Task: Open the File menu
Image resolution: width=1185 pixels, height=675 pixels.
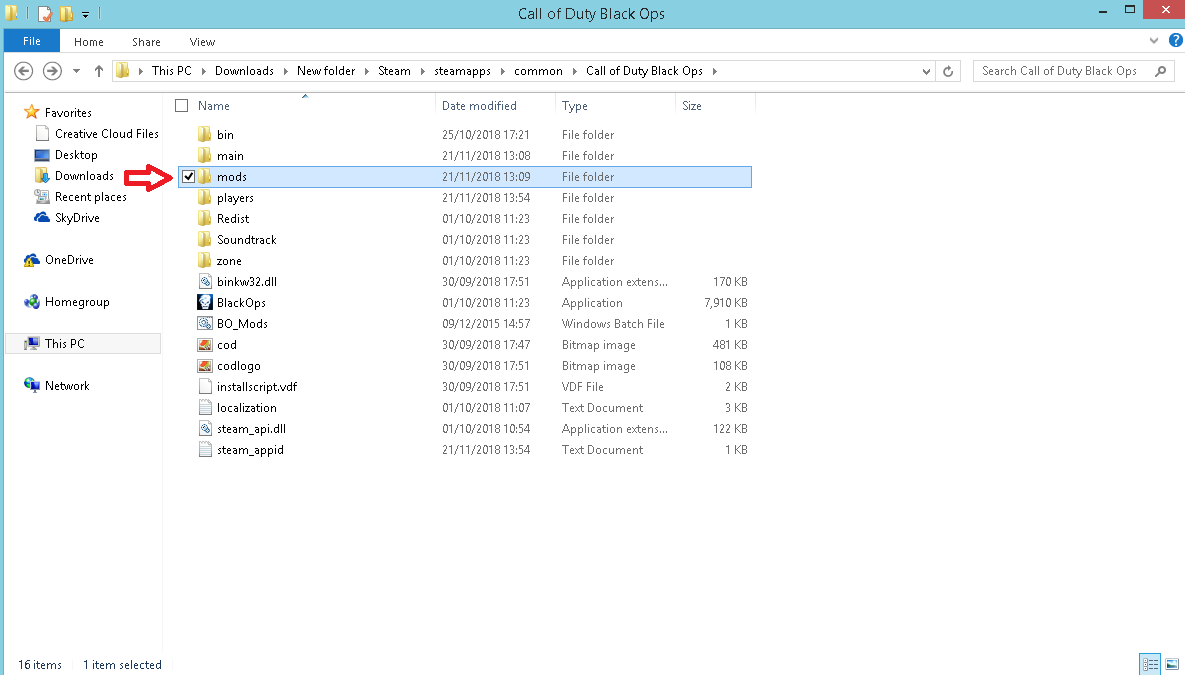Action: [32, 42]
